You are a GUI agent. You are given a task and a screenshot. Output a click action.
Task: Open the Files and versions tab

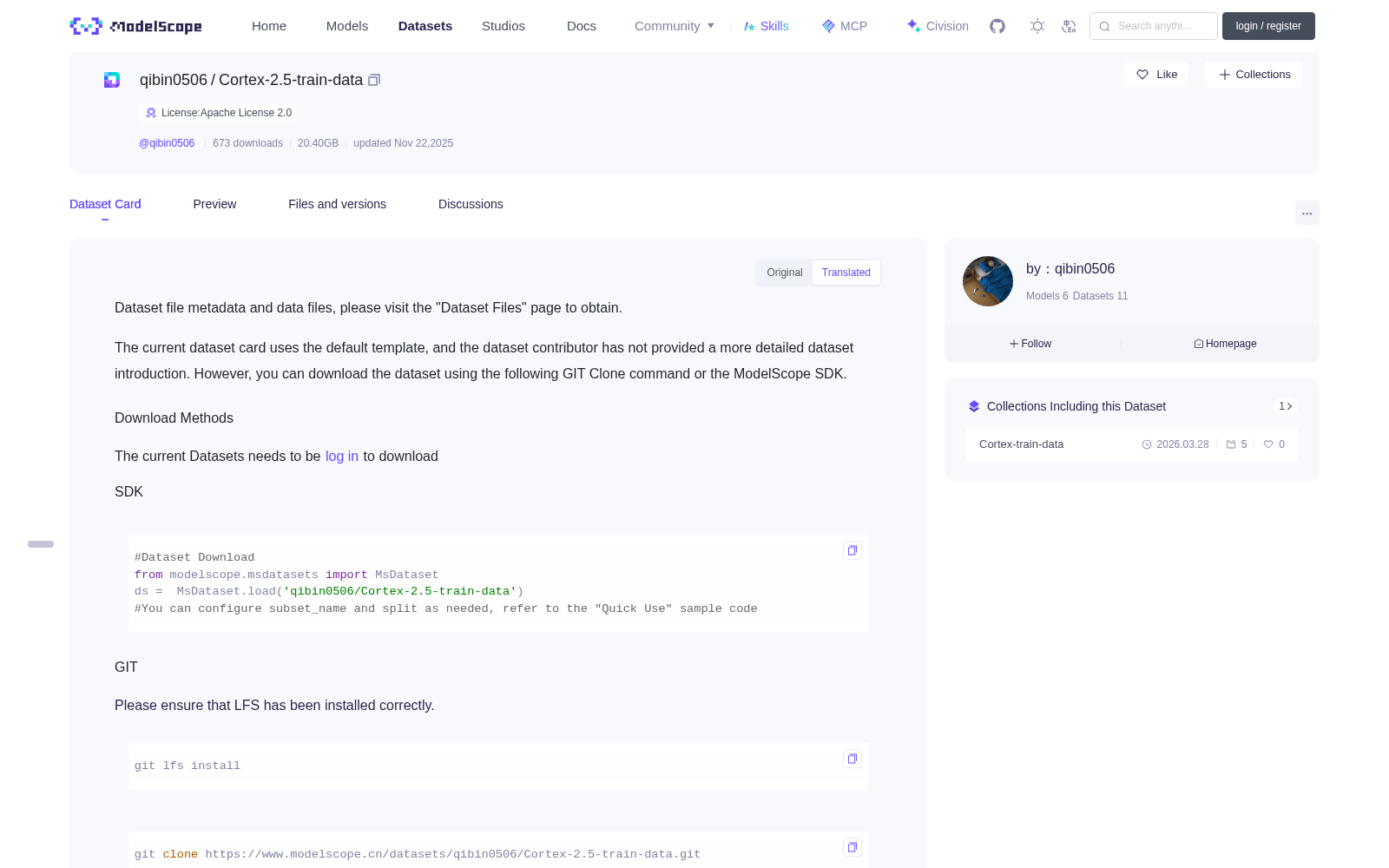(337, 204)
